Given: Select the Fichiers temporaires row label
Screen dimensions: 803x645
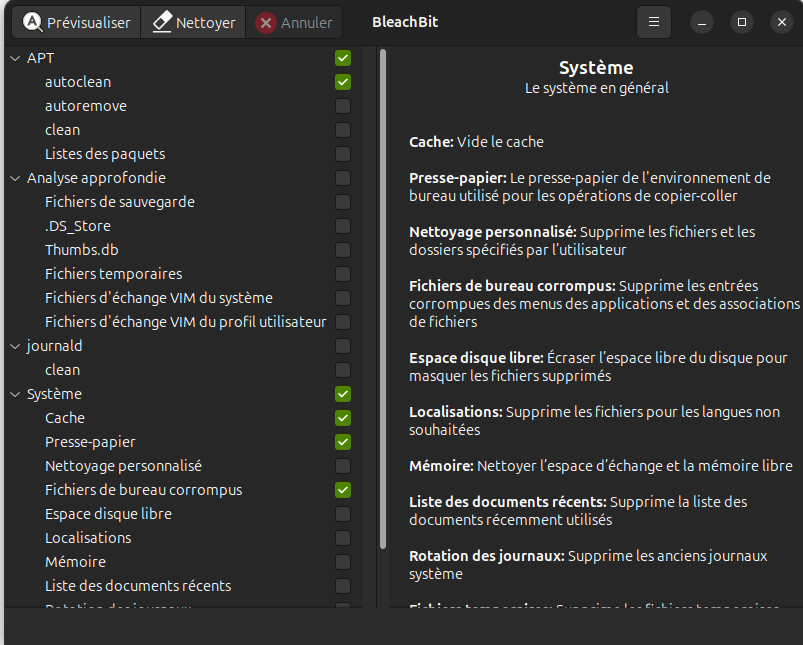Looking at the screenshot, I should (x=114, y=274).
